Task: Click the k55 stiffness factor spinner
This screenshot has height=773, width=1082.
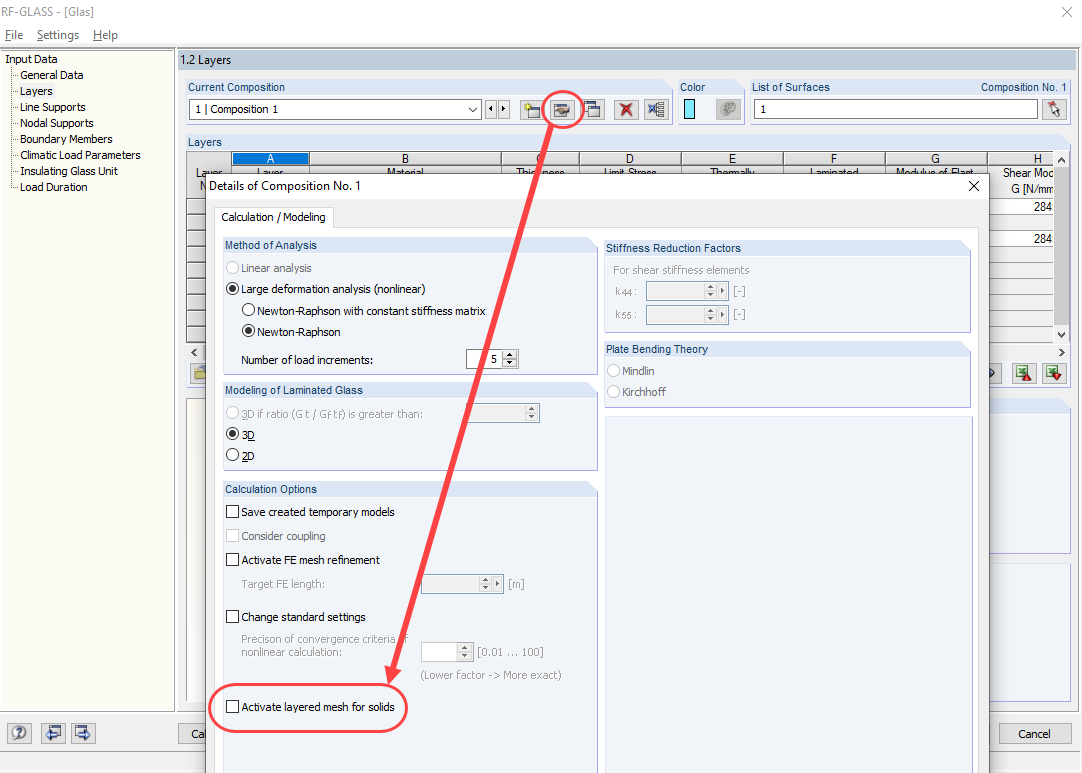Action: click(x=709, y=315)
